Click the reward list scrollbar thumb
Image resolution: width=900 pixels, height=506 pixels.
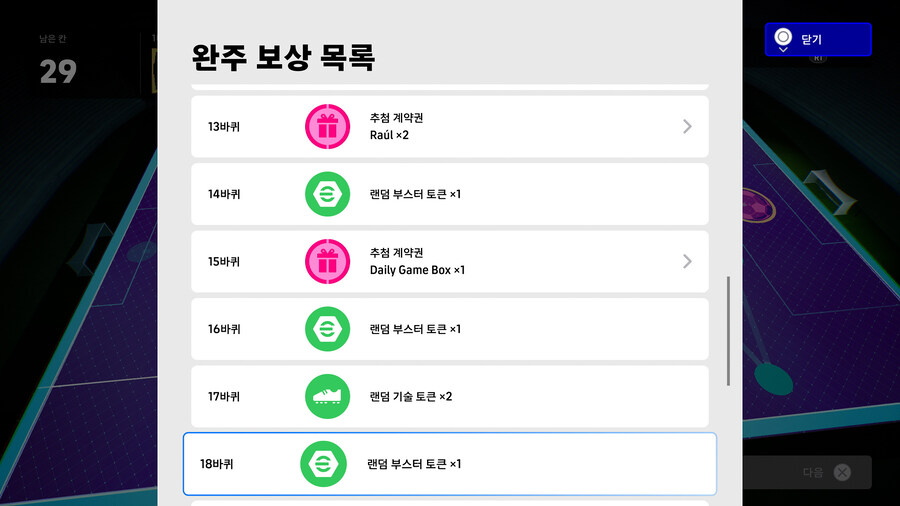(729, 331)
